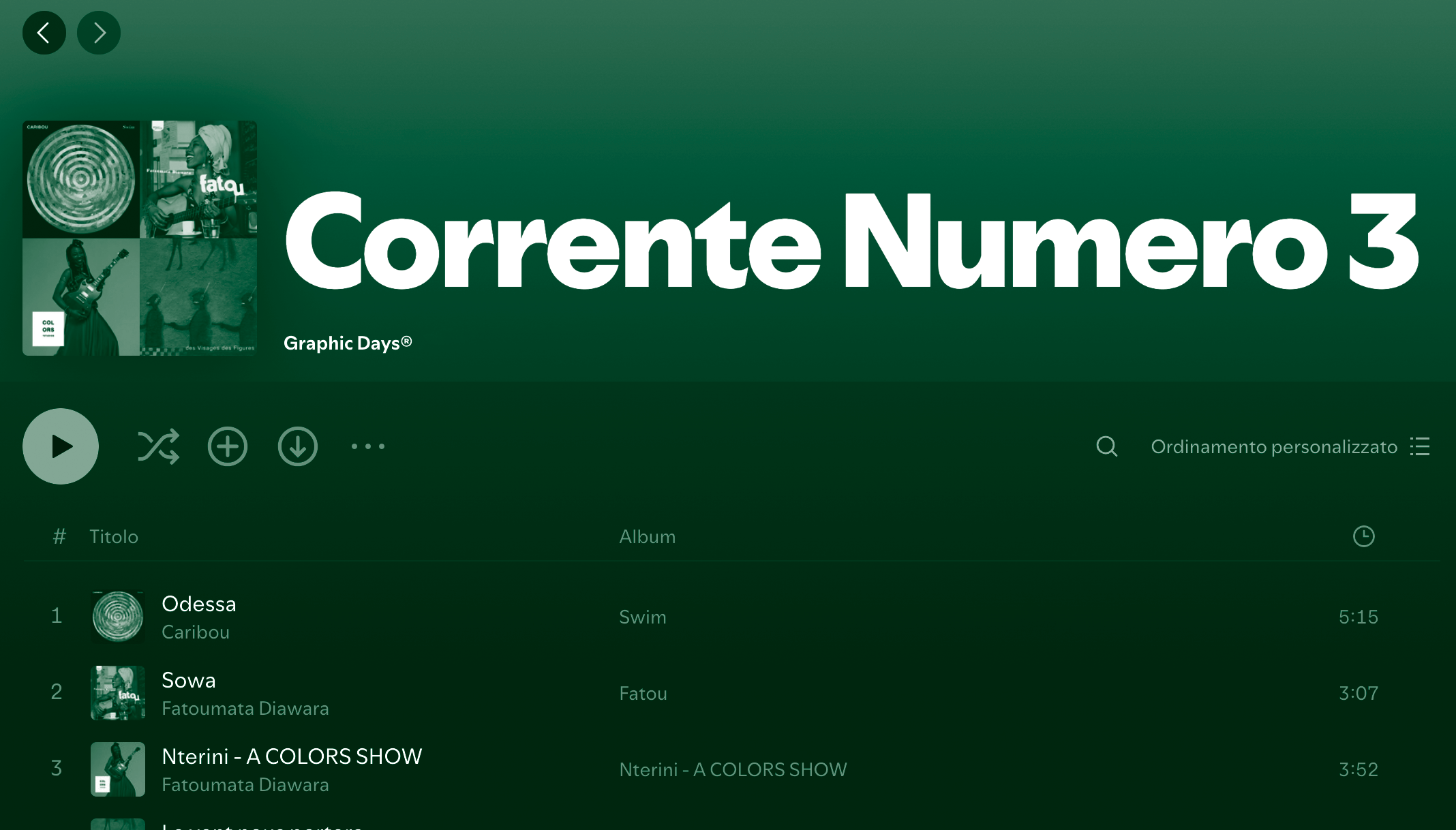Image resolution: width=1456 pixels, height=830 pixels.
Task: Click the Nterini track cover thumbnail
Action: click(118, 769)
